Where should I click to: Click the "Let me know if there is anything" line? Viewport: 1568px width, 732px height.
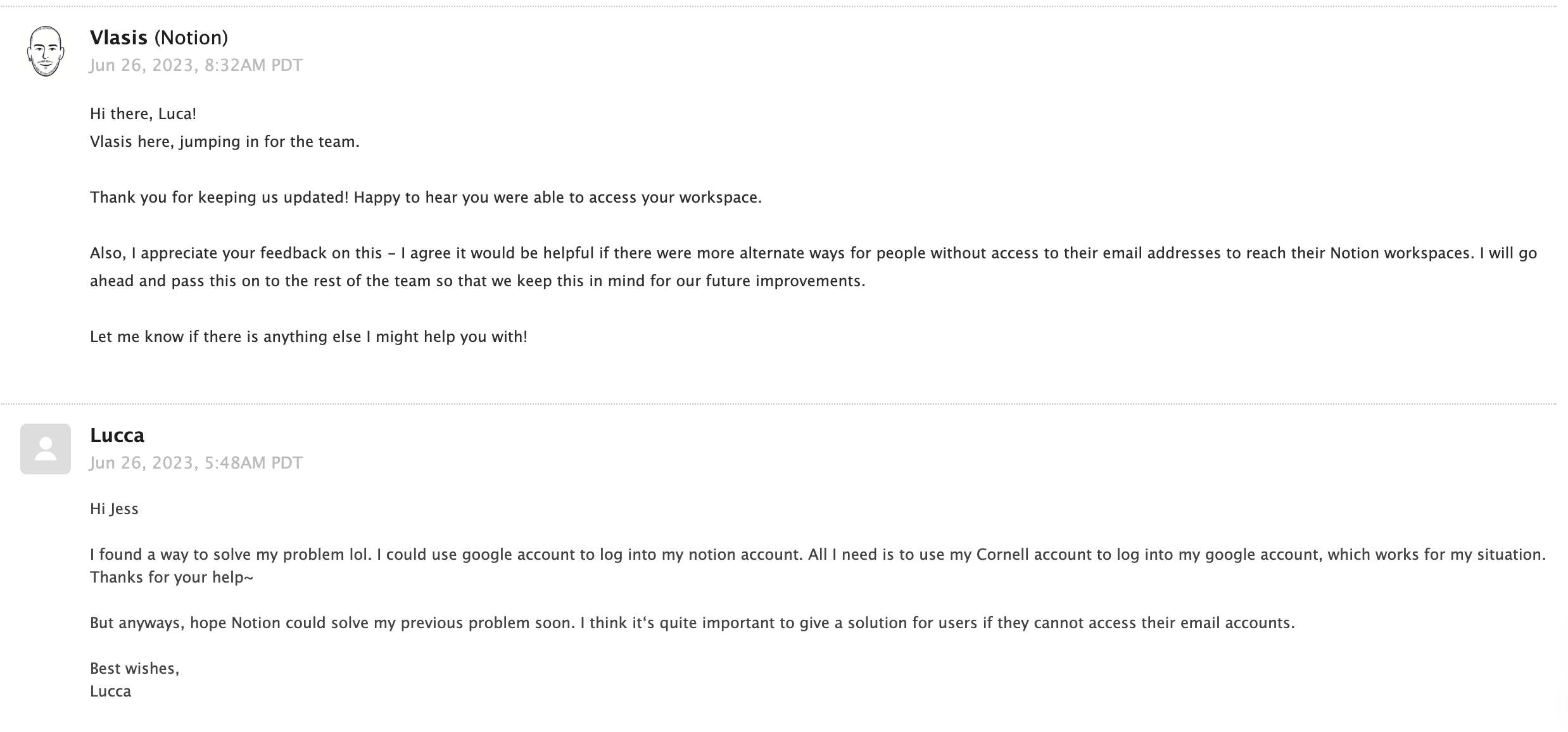click(308, 337)
